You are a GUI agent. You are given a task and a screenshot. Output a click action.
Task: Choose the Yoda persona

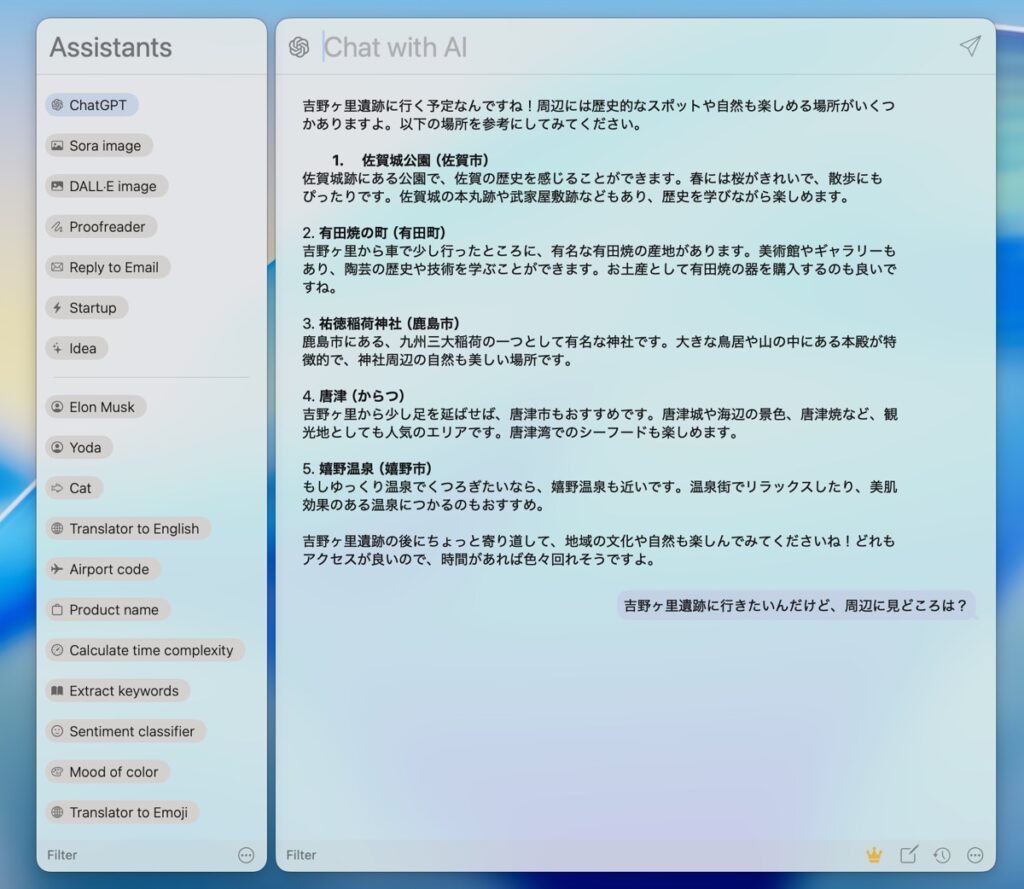78,448
